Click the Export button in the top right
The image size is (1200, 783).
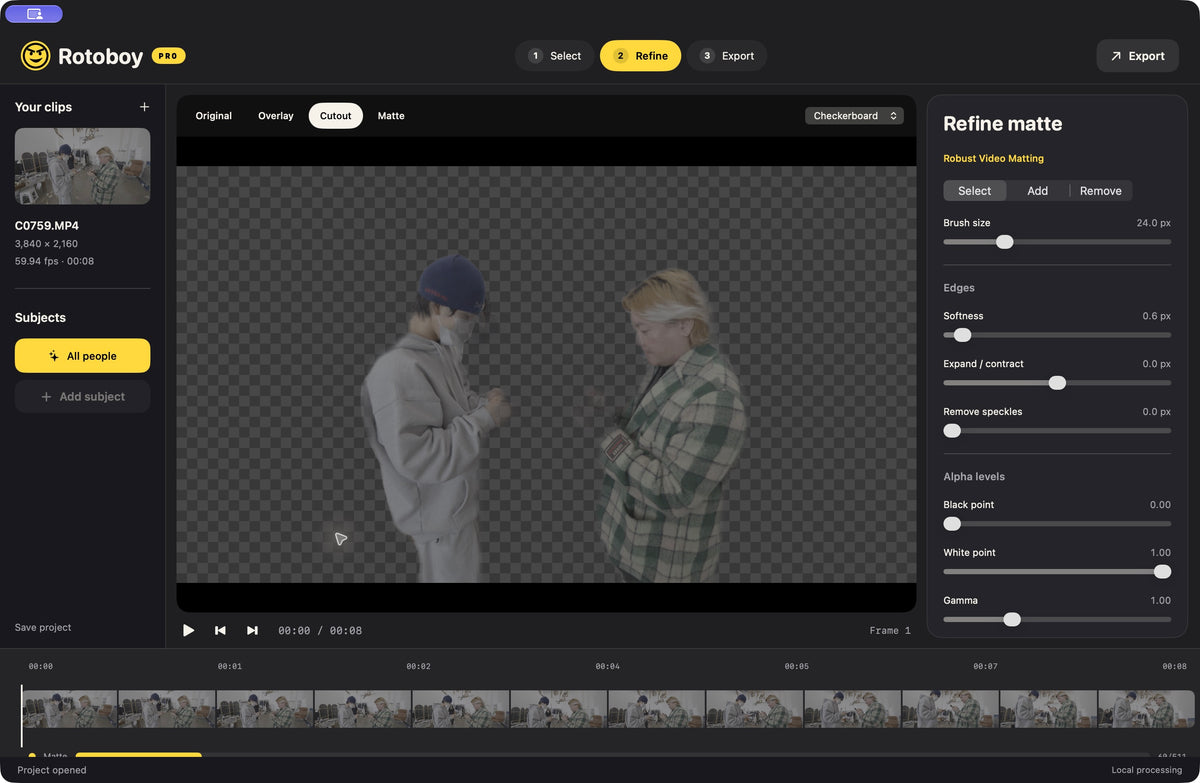tap(1137, 56)
